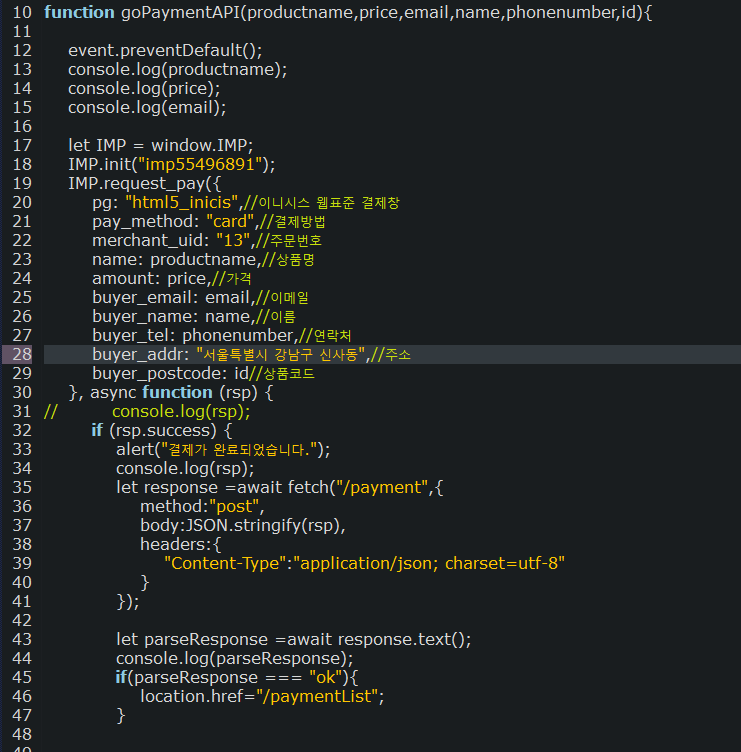
Task: Click 'if (rsp.success)' on line 32
Action: pos(154,430)
